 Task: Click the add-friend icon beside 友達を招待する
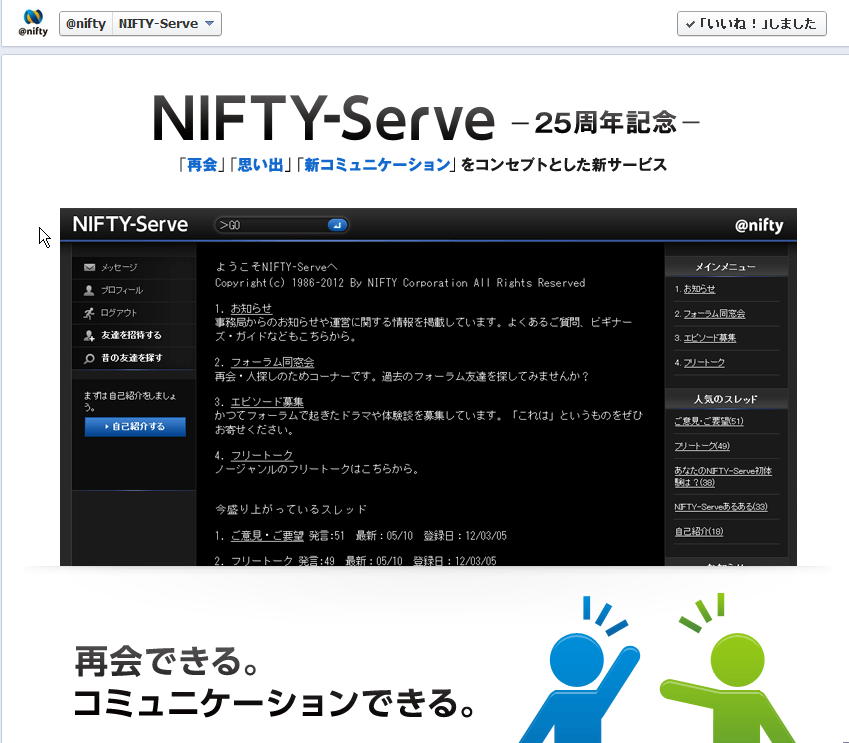pos(90,335)
